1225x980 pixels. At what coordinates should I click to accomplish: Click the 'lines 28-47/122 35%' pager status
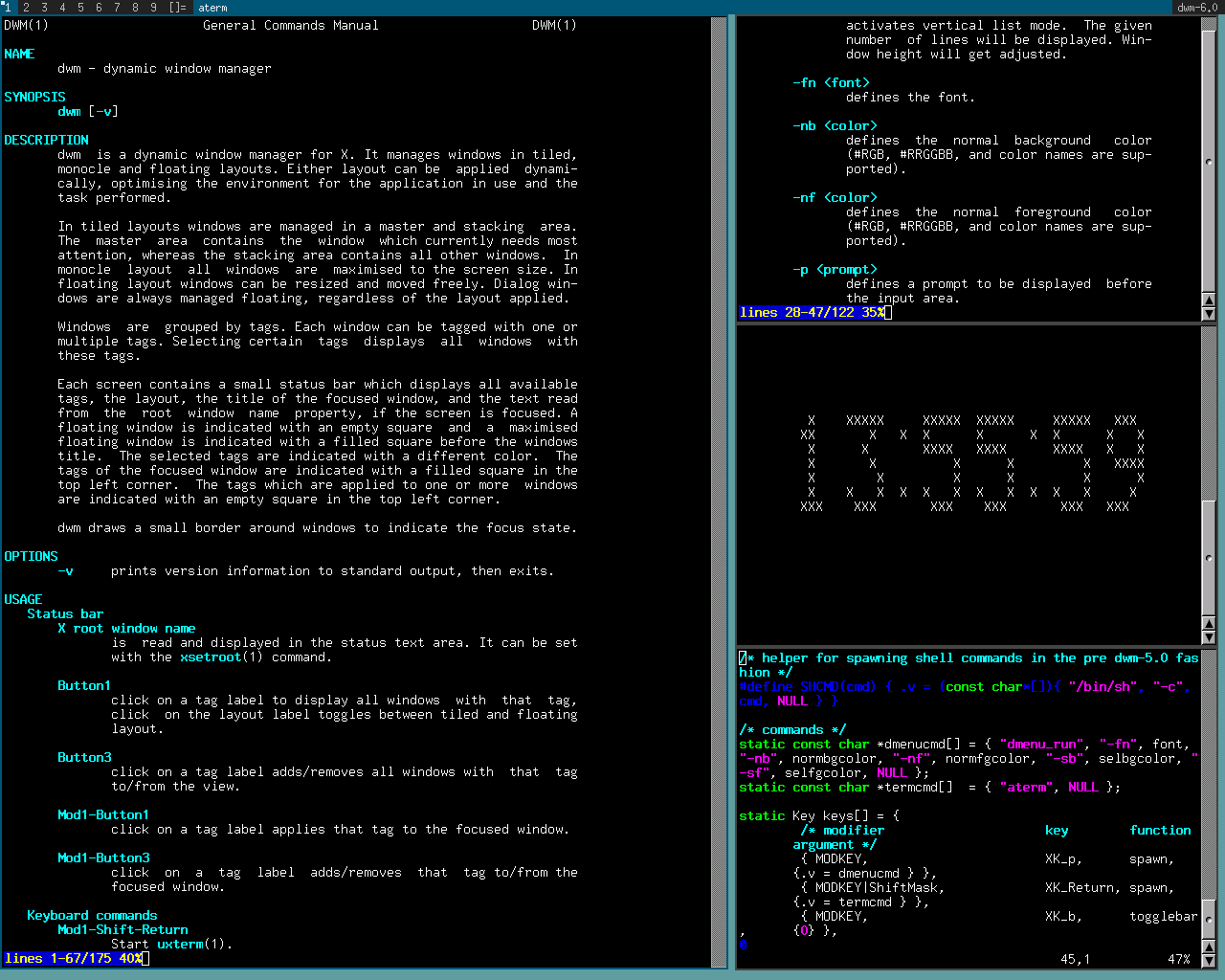pyautogui.click(x=812, y=313)
